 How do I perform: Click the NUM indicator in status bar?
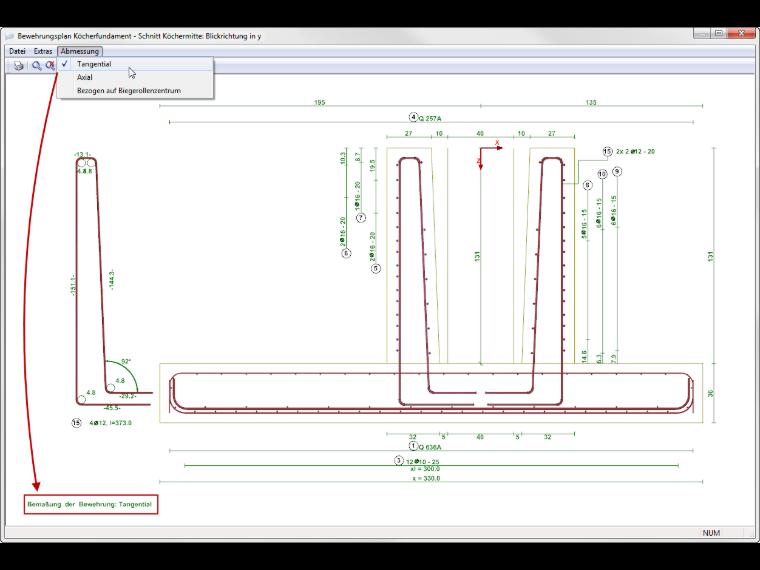pyautogui.click(x=711, y=533)
